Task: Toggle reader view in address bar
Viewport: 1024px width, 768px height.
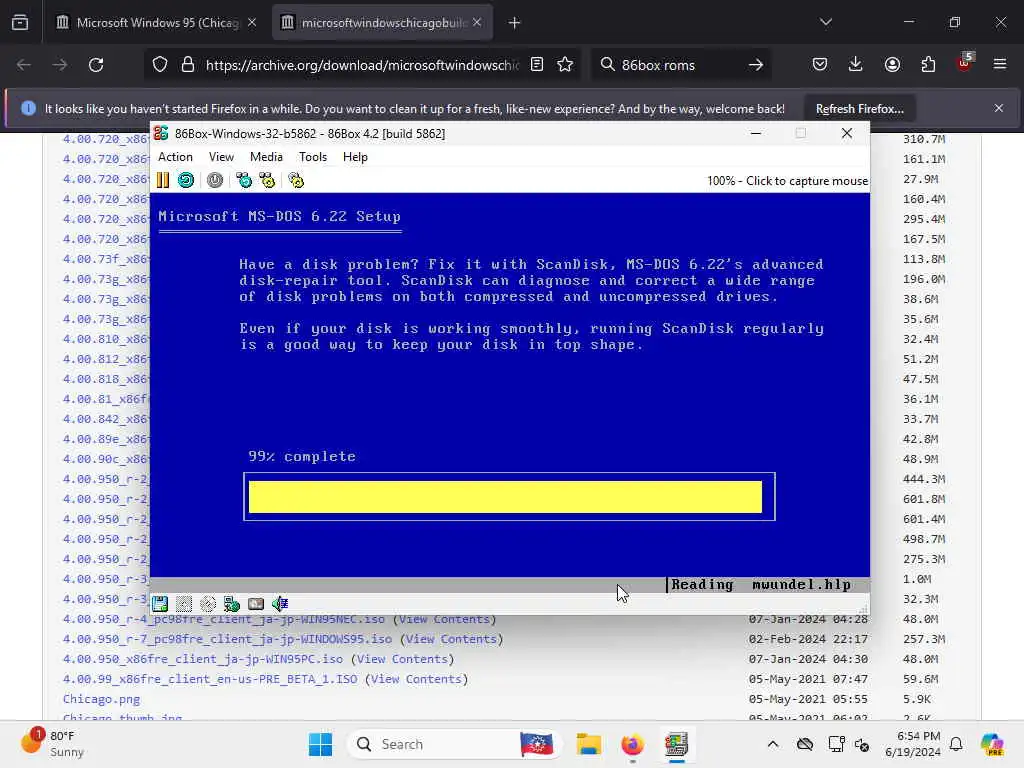Action: 537,65
